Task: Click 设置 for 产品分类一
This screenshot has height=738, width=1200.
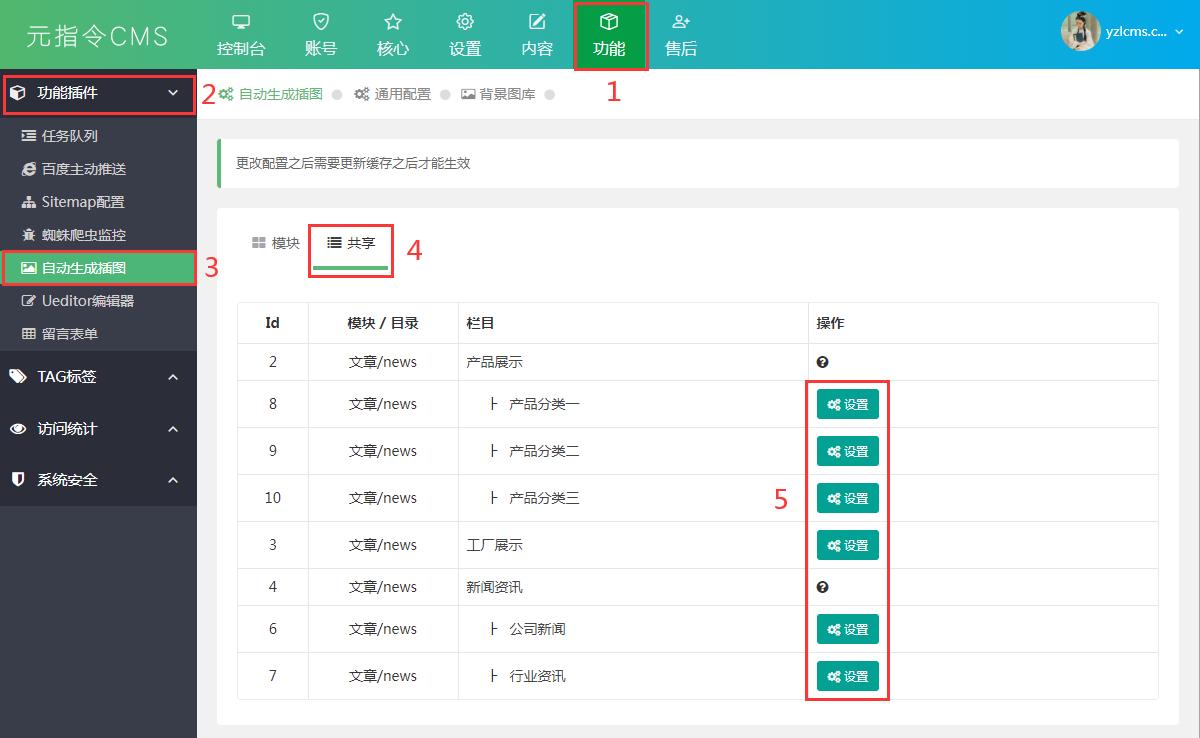Action: [x=848, y=404]
